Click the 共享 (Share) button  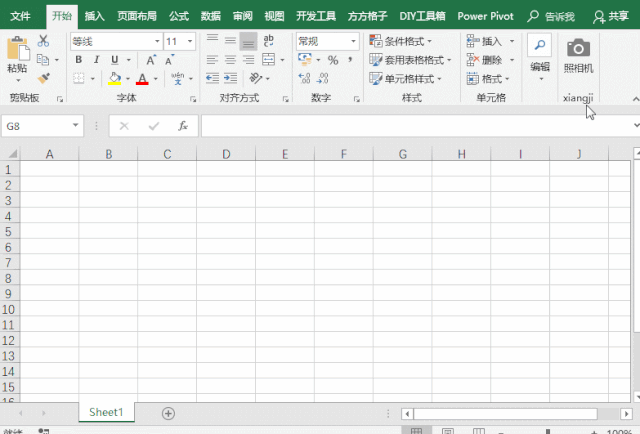tap(612, 16)
